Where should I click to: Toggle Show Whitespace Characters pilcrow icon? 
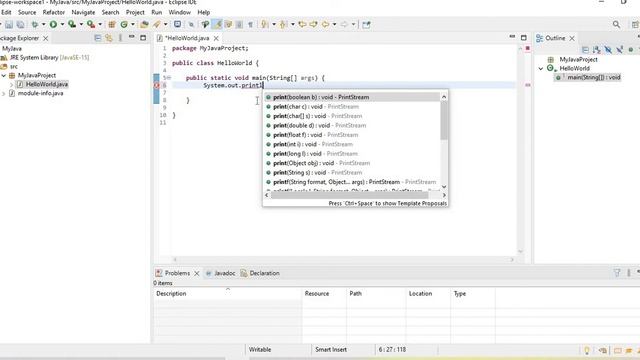(x=250, y=24)
